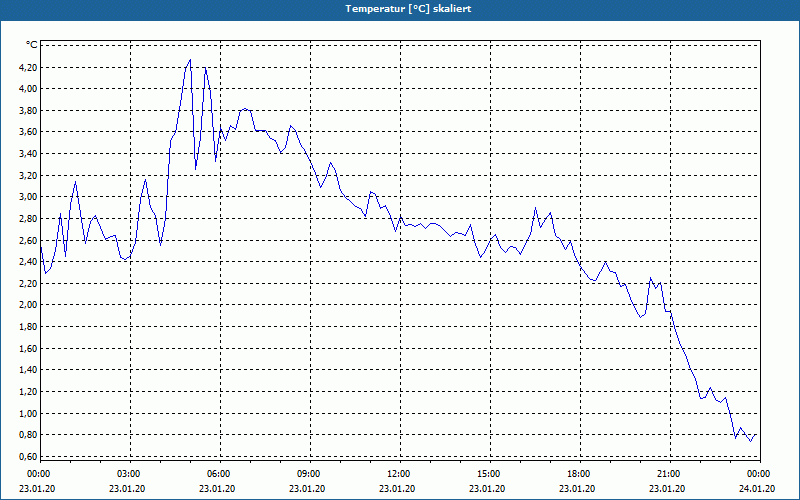Click the '03:00' time label
Image resolution: width=800 pixels, height=500 pixels.
pyautogui.click(x=131, y=474)
